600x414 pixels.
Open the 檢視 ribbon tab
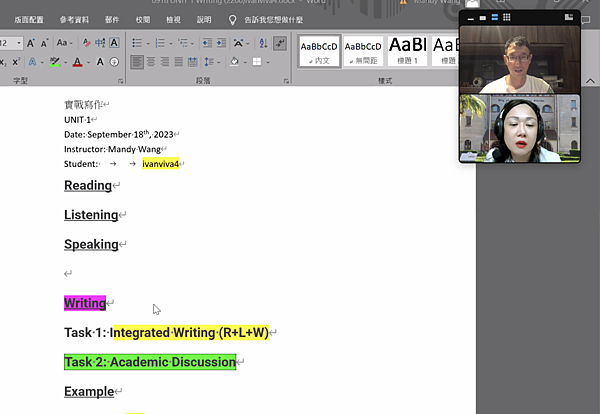173,20
